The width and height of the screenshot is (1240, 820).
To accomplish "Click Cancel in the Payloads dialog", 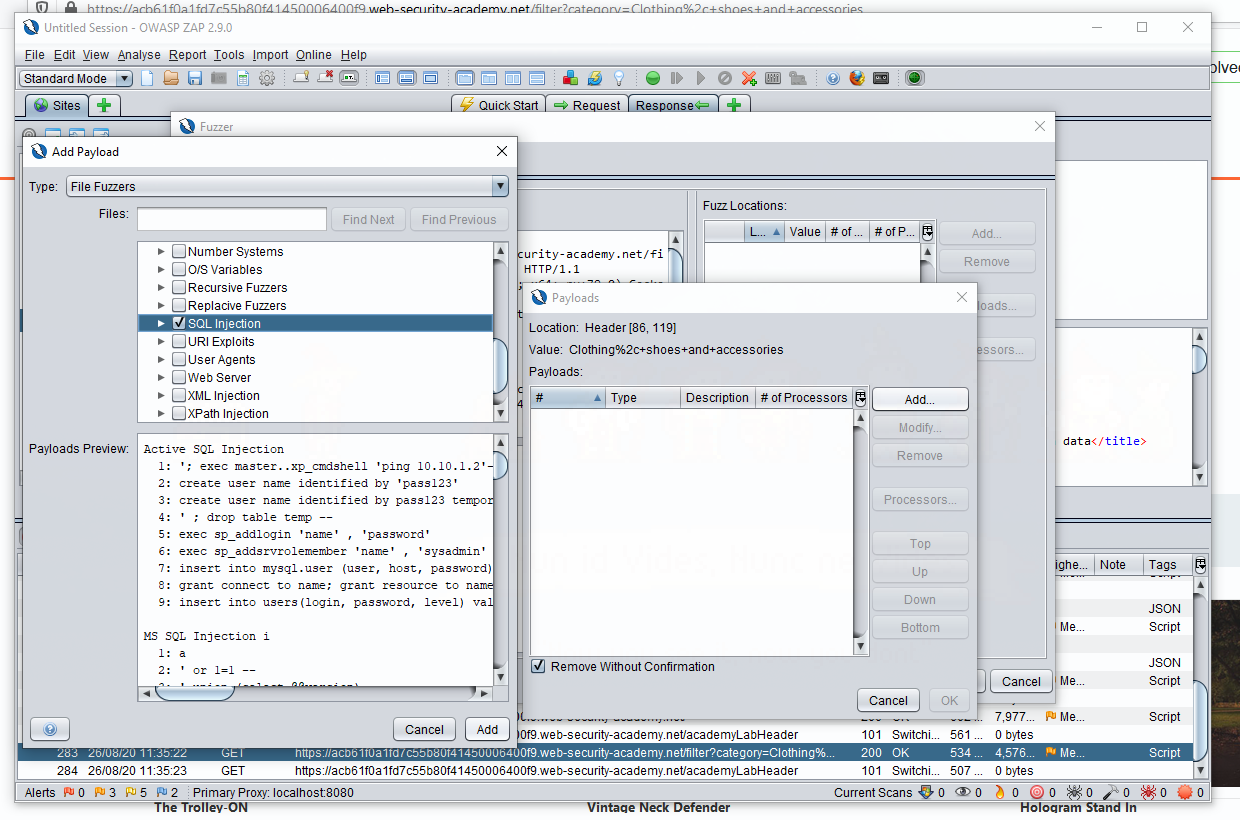I will pos(888,700).
